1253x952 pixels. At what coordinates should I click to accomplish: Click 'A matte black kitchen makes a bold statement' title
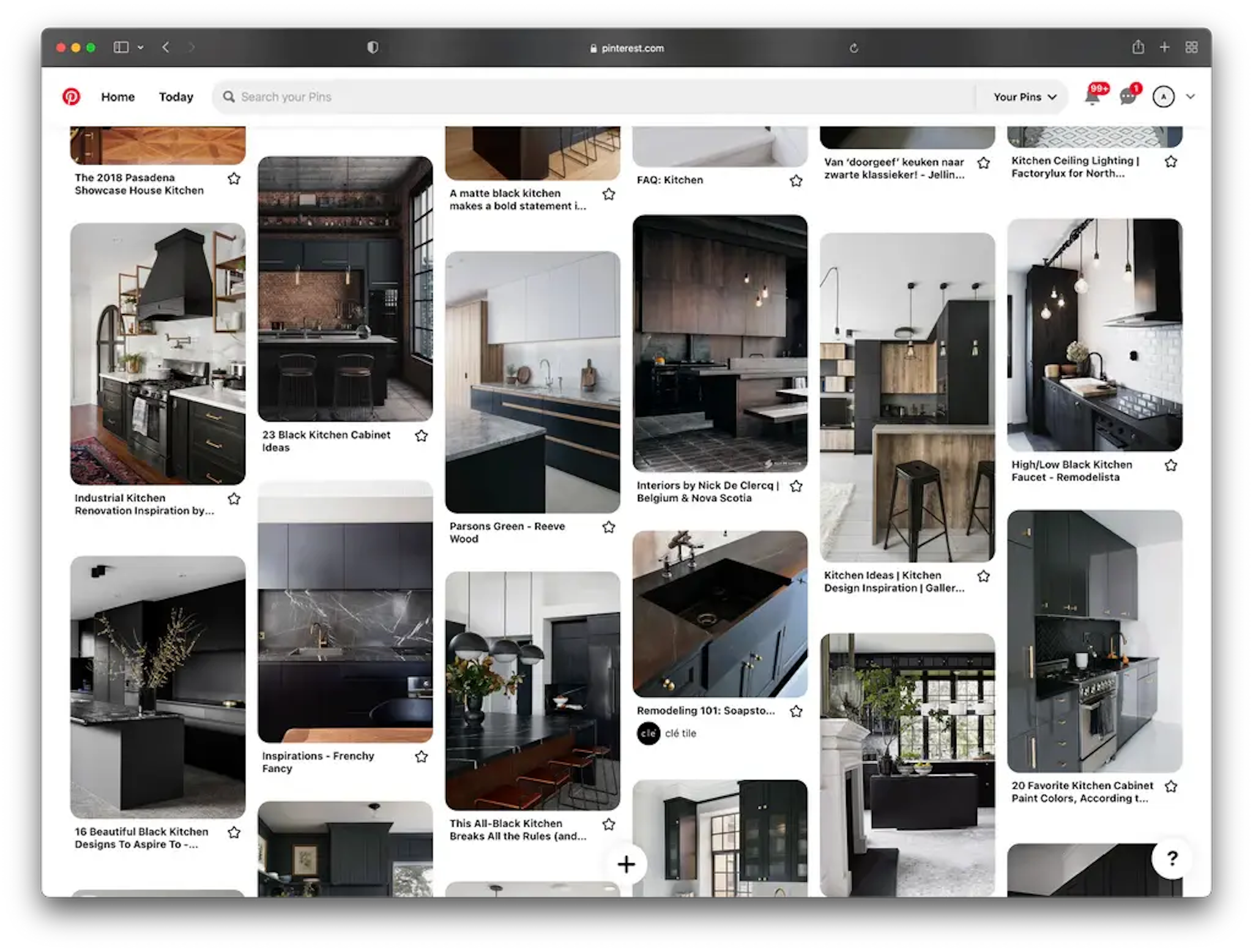click(518, 199)
